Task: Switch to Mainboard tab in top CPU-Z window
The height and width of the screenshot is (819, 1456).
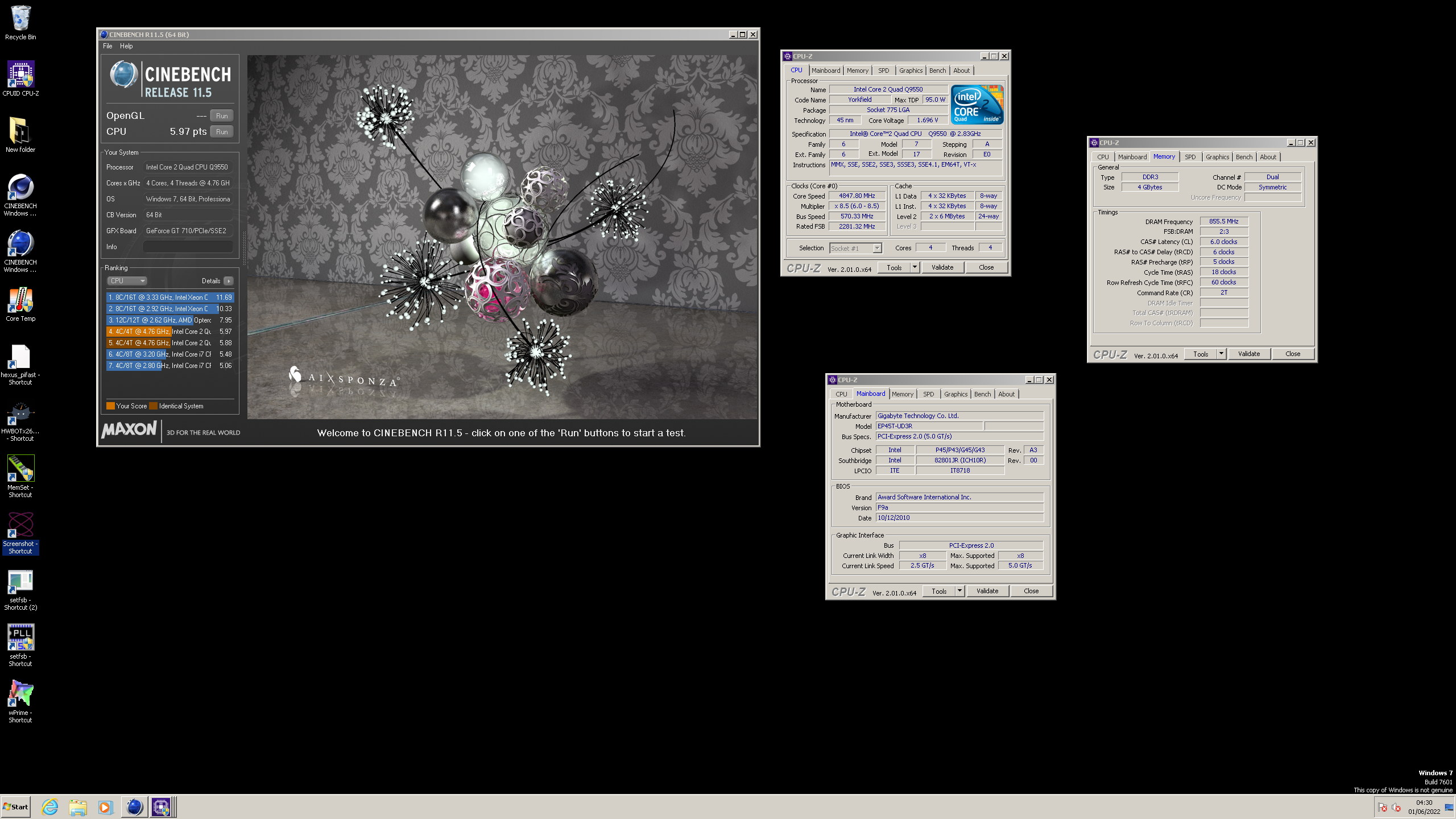Action: [x=825, y=71]
